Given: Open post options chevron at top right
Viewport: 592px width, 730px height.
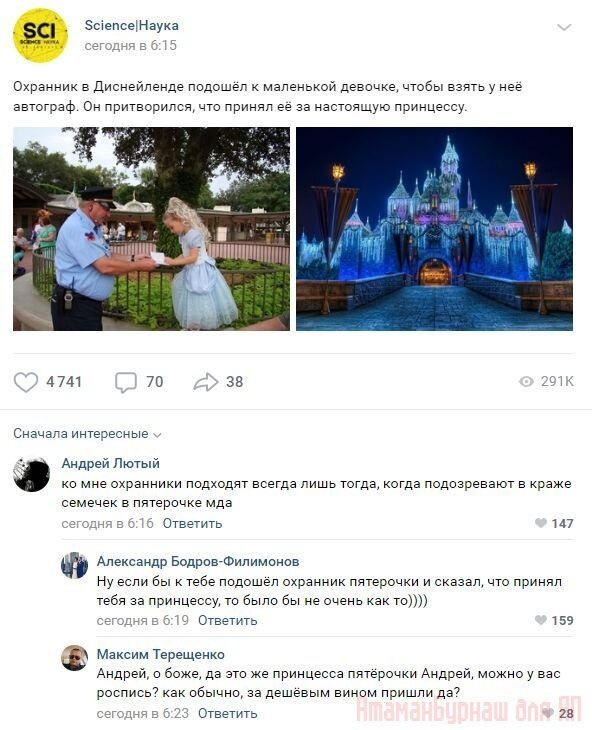Looking at the screenshot, I should (564, 27).
